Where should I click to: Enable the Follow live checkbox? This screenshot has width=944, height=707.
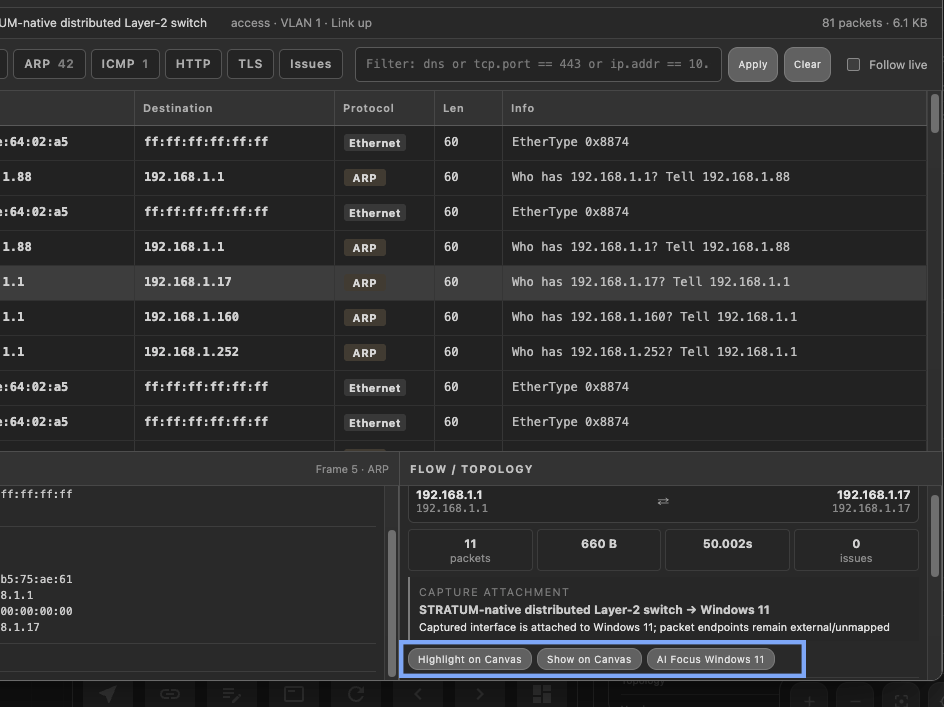[853, 64]
